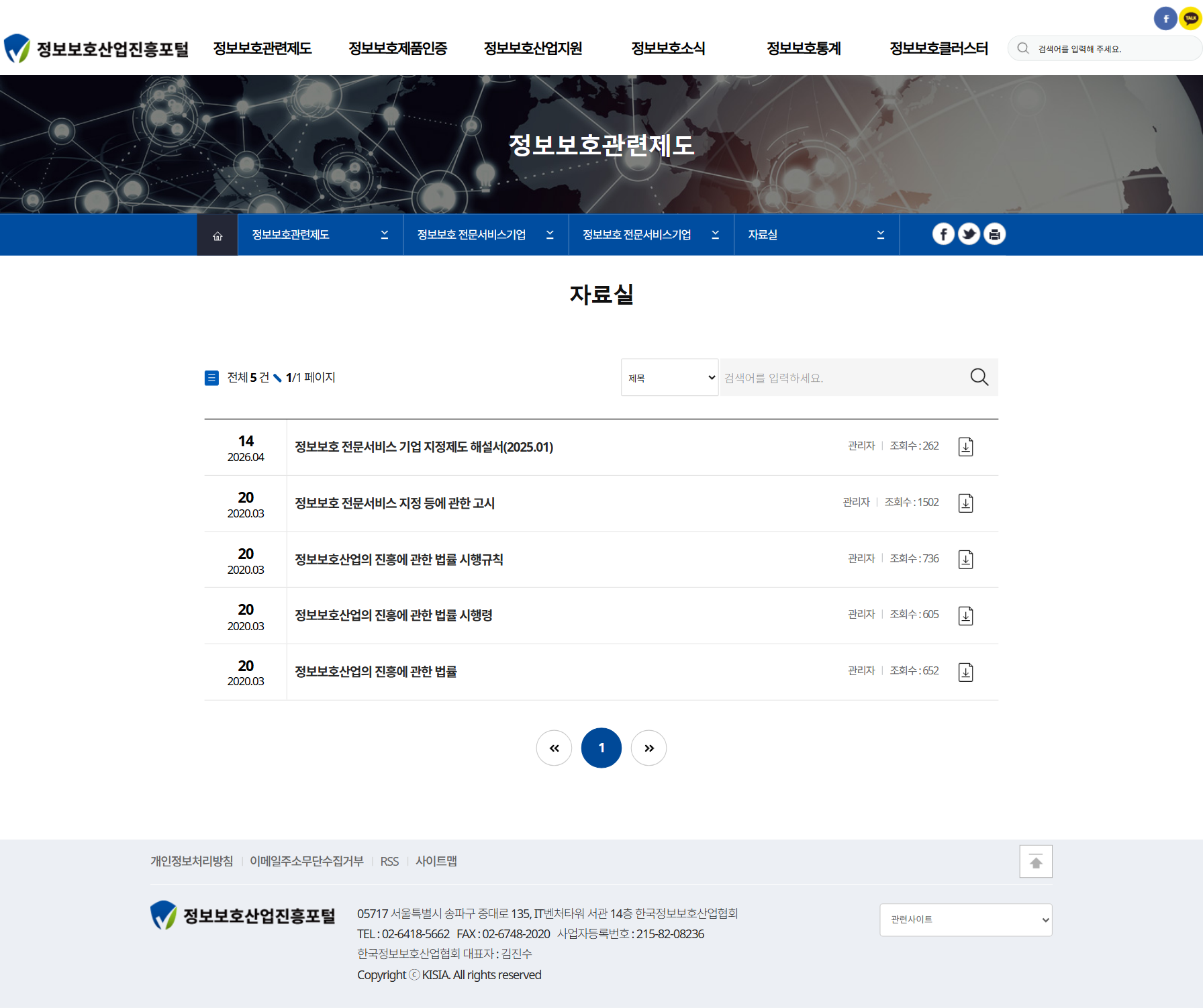The width and height of the screenshot is (1203, 1008).
Task: Focus the board 검색어를 입력하세요 field
Action: [842, 377]
